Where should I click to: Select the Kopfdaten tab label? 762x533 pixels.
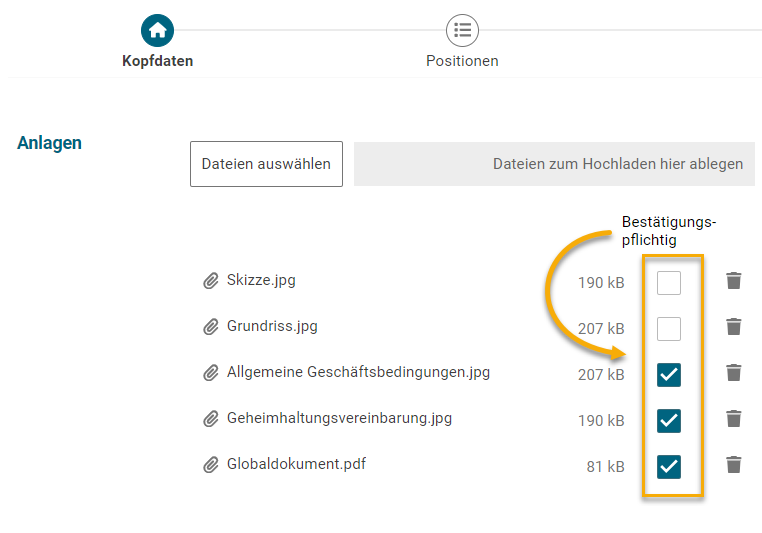tap(157, 61)
